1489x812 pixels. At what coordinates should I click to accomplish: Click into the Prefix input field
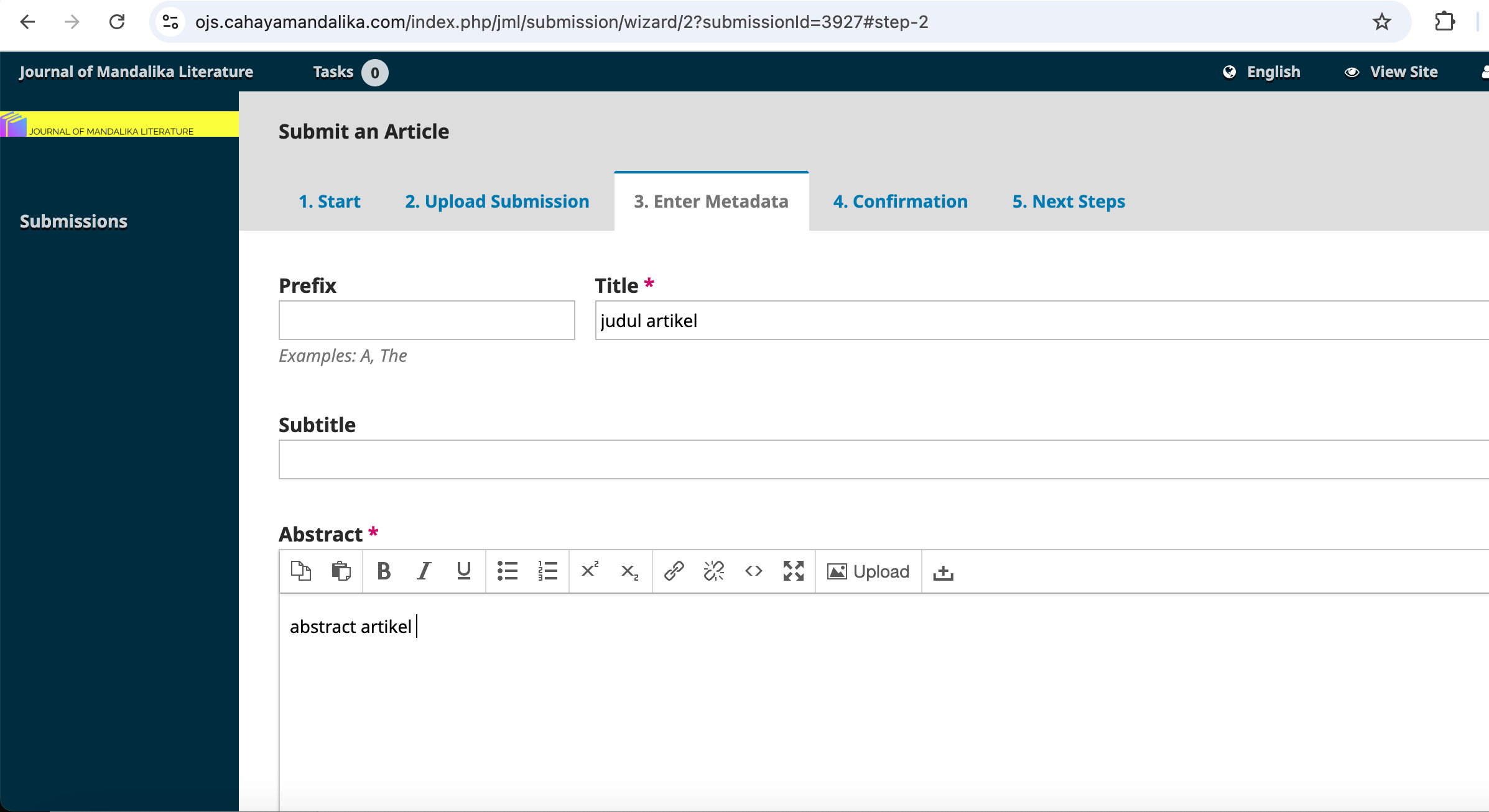coord(427,320)
